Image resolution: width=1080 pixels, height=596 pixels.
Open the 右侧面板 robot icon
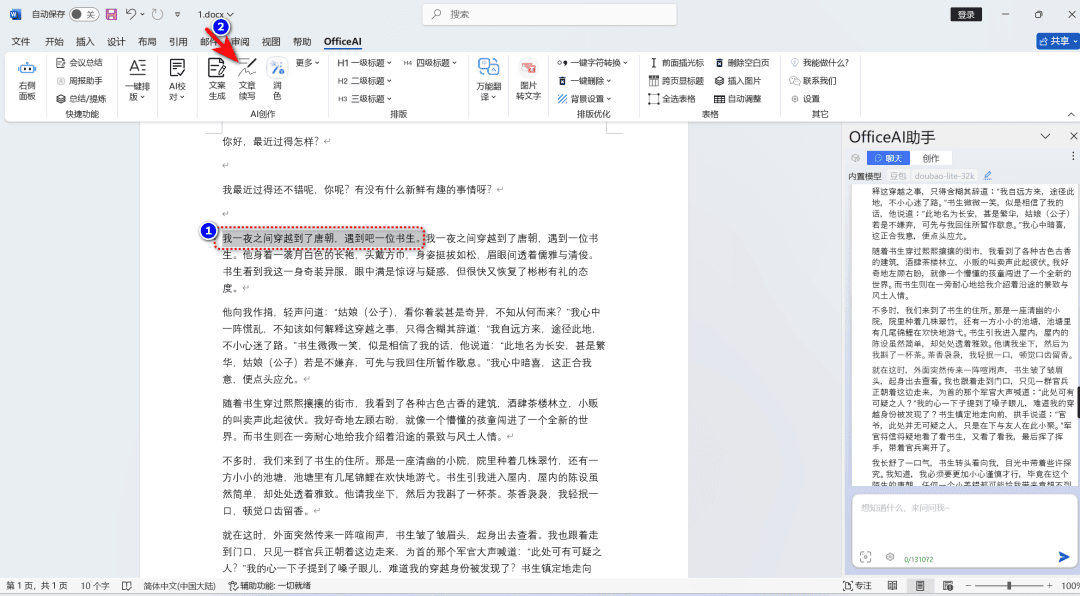click(x=27, y=80)
